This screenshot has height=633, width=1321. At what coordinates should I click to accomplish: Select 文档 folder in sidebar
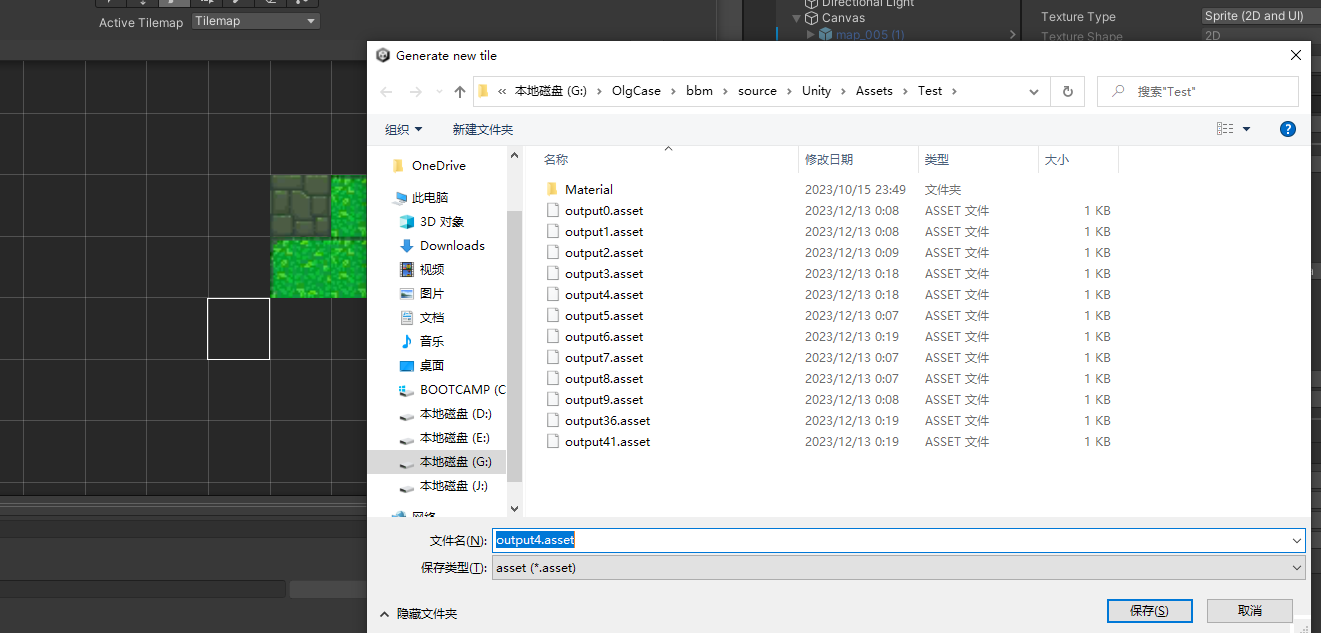431,317
